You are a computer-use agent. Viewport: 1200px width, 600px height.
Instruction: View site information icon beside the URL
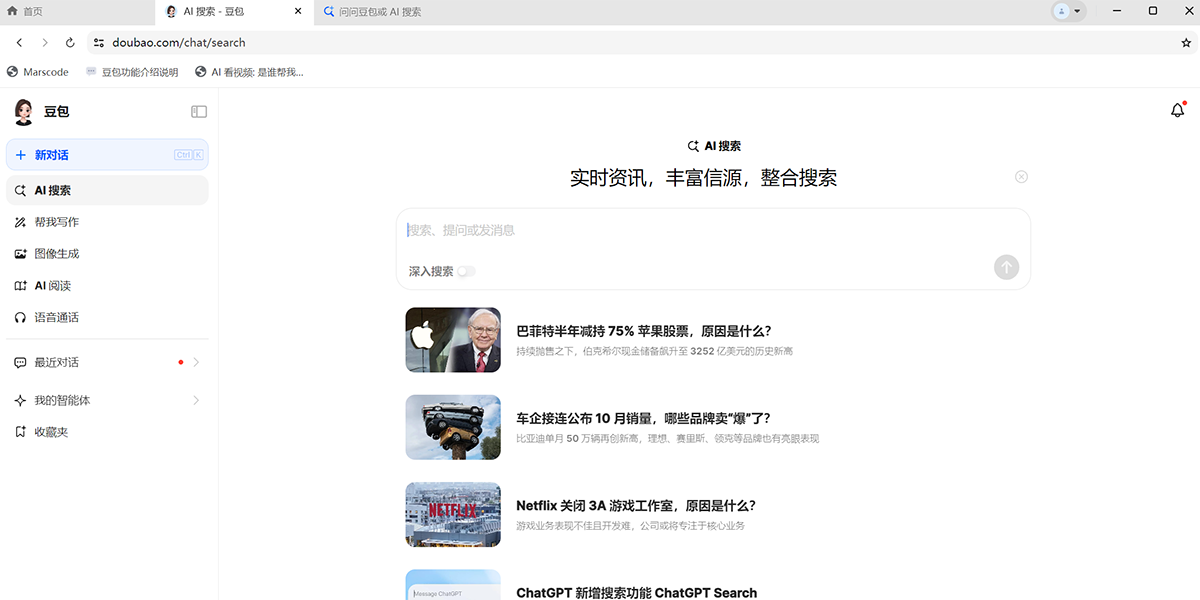point(98,43)
